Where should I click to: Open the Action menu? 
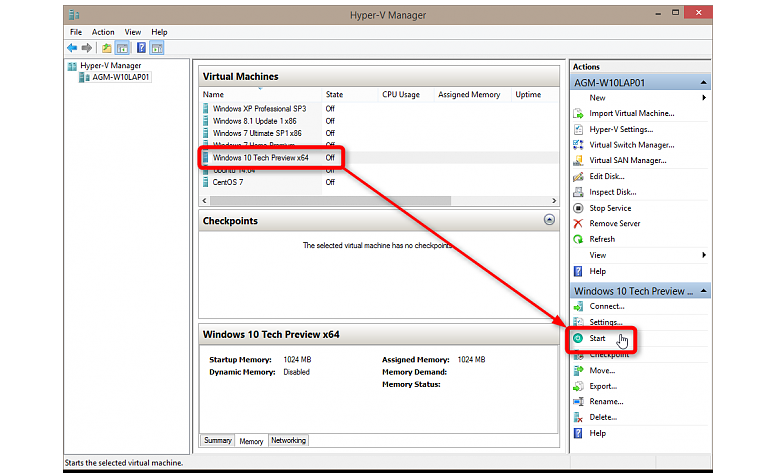(103, 32)
